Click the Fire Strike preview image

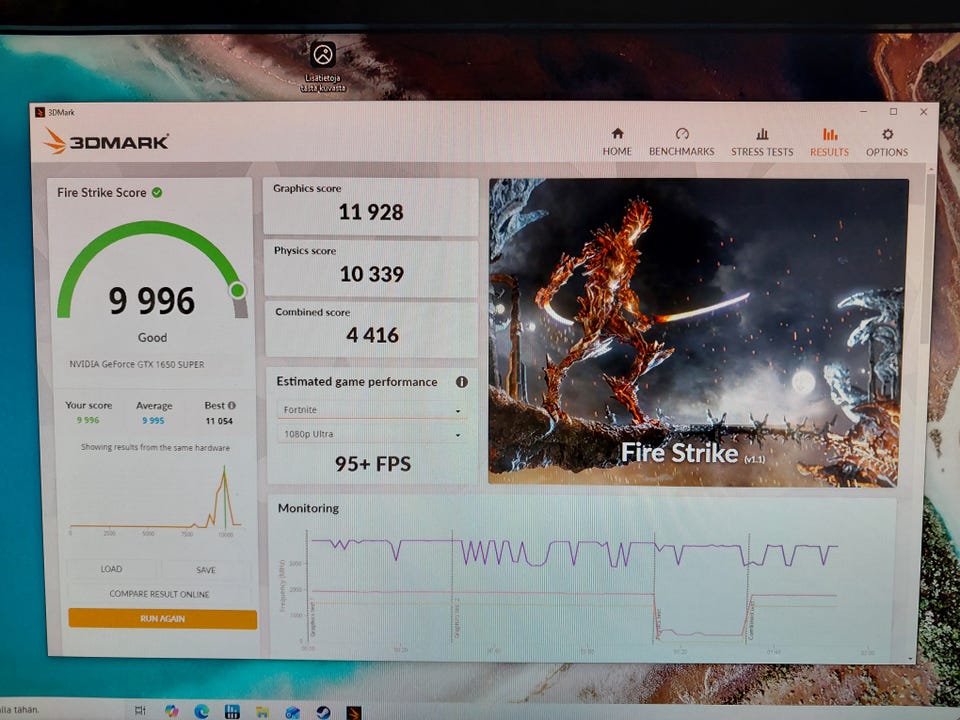(697, 332)
